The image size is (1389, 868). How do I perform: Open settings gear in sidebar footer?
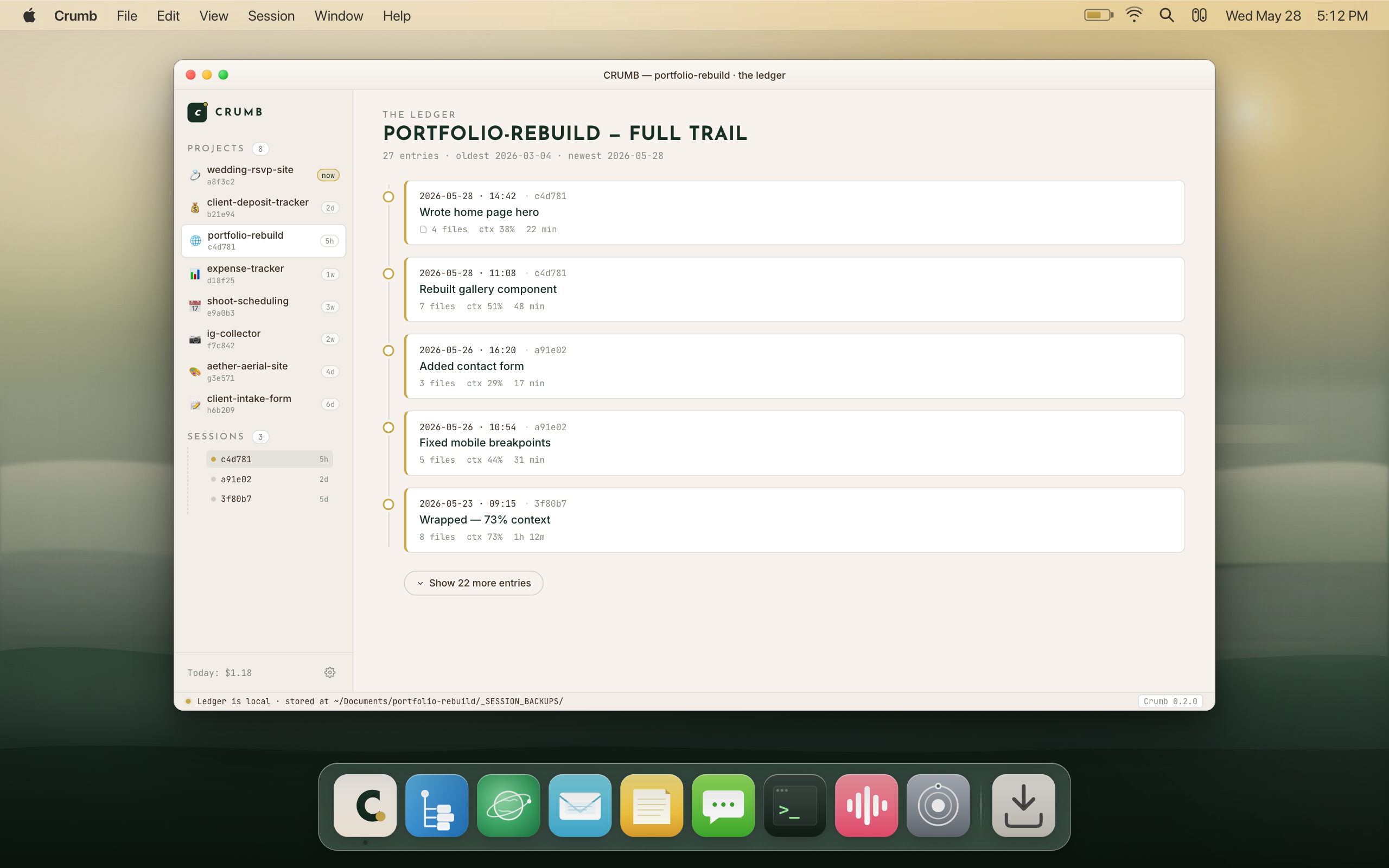click(x=329, y=672)
